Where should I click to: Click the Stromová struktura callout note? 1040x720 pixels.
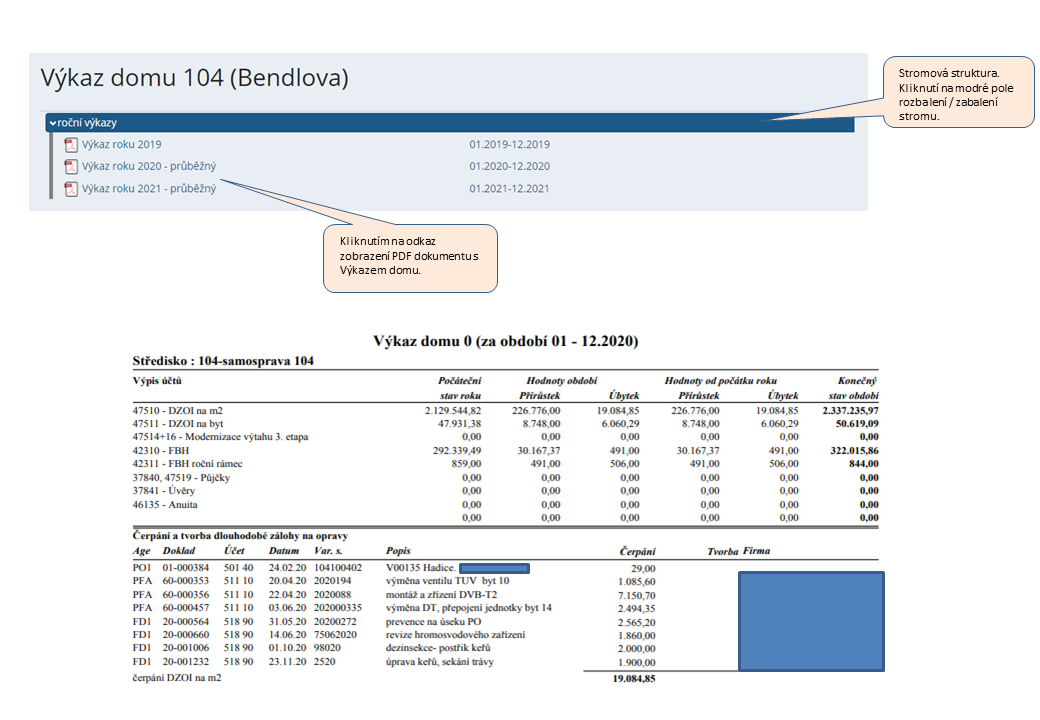point(958,92)
